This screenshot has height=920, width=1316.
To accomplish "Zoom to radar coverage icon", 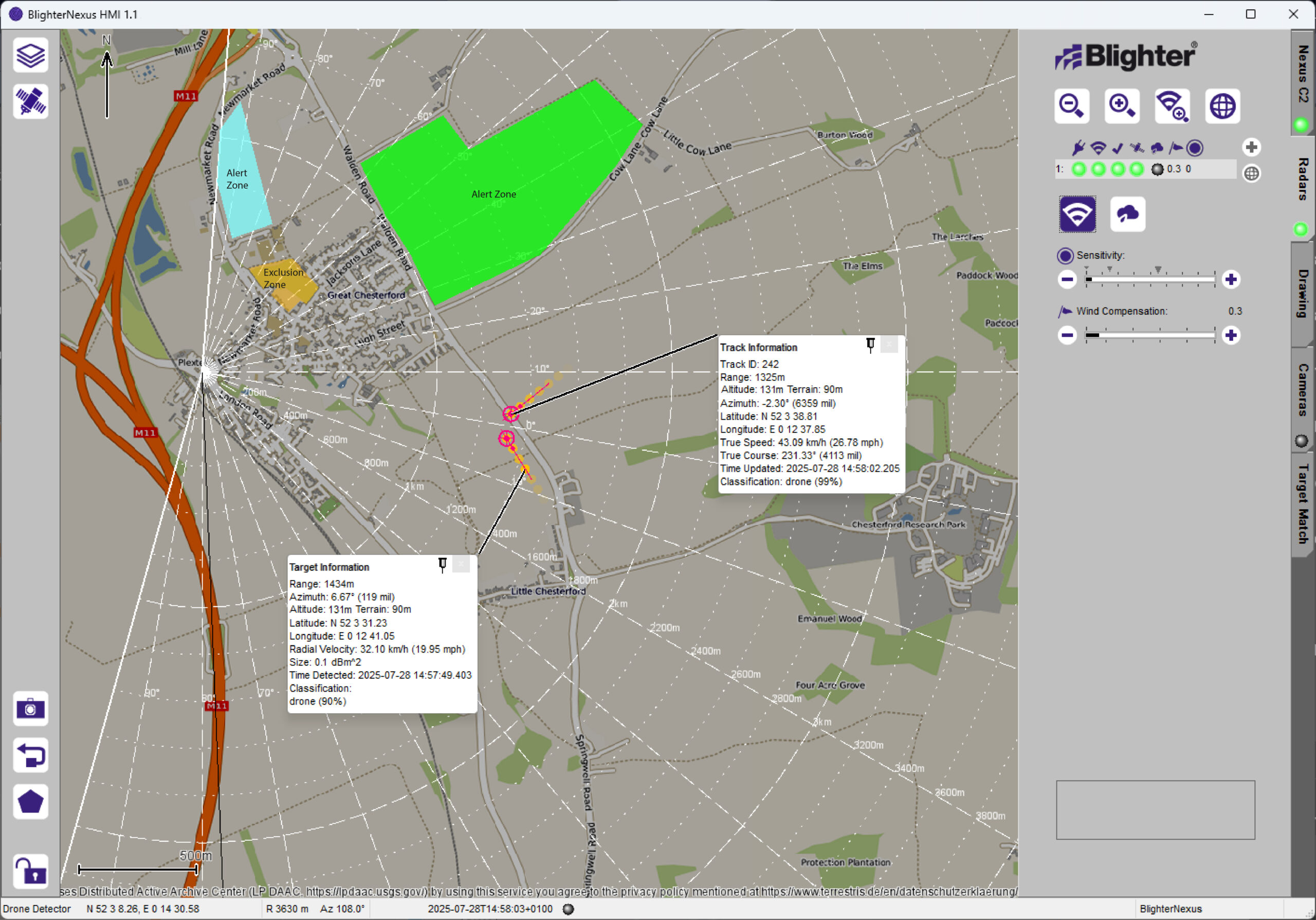I will 1172,106.
